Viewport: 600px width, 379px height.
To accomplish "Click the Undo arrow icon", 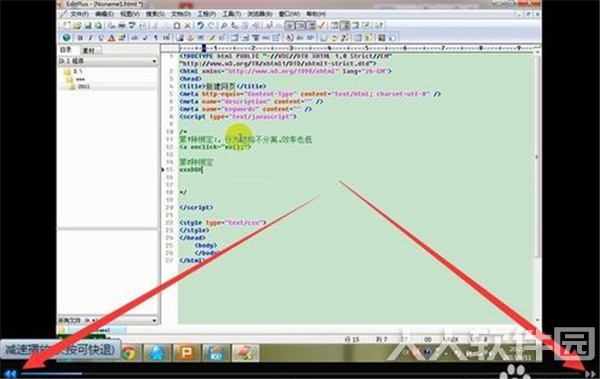I will [x=200, y=26].
